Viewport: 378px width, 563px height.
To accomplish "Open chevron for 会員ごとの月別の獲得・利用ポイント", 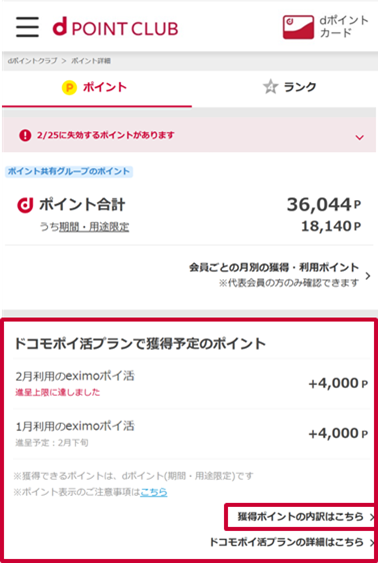I will click(x=368, y=276).
